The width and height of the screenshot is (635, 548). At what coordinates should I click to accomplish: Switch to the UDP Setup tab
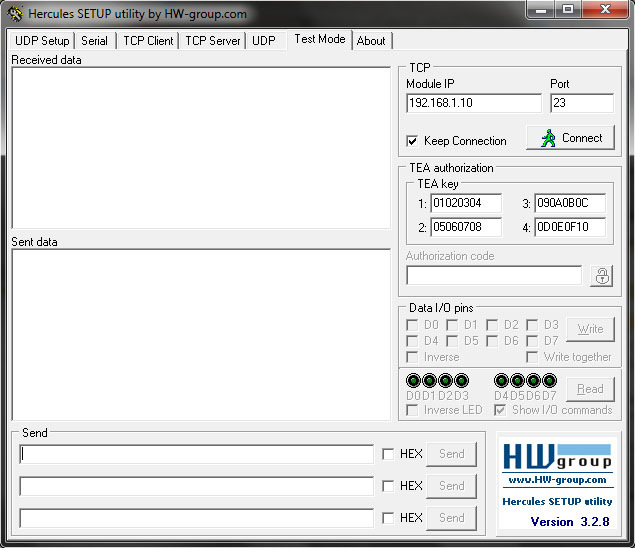[x=42, y=41]
